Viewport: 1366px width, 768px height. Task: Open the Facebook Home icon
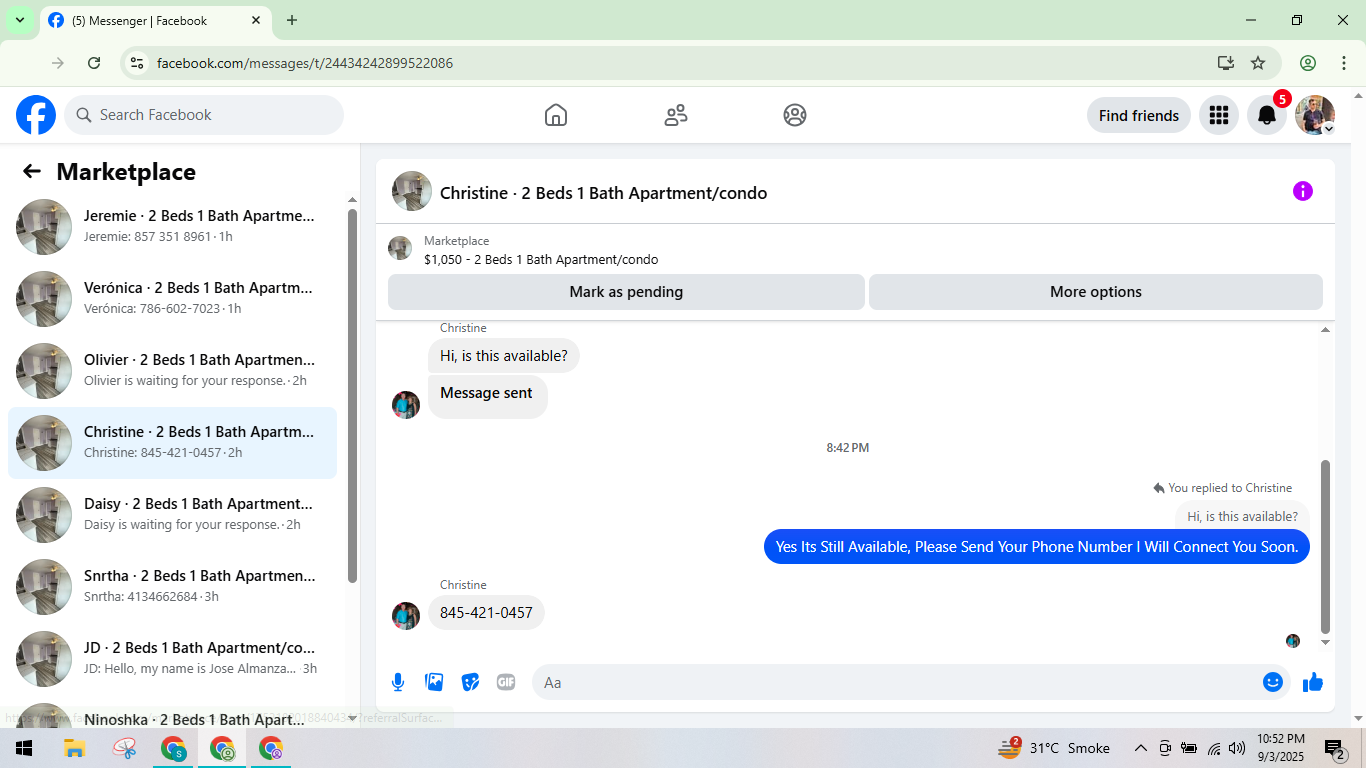coord(556,115)
